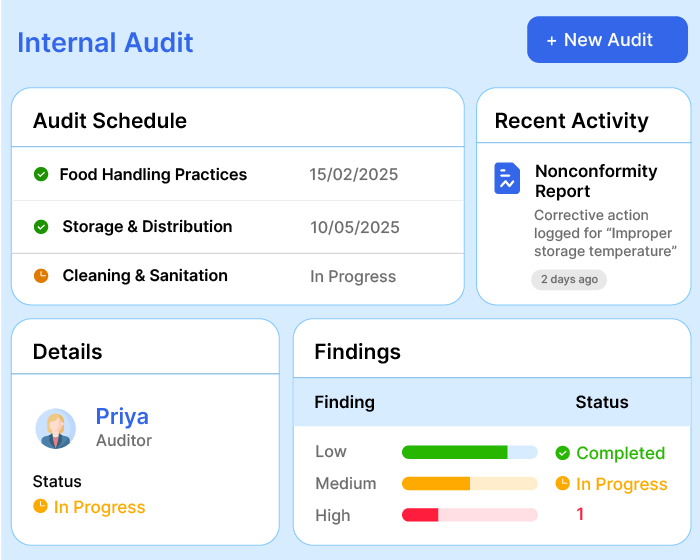The image size is (700, 560).
Task: Click the Nonconformity Report document icon
Action: [x=507, y=179]
